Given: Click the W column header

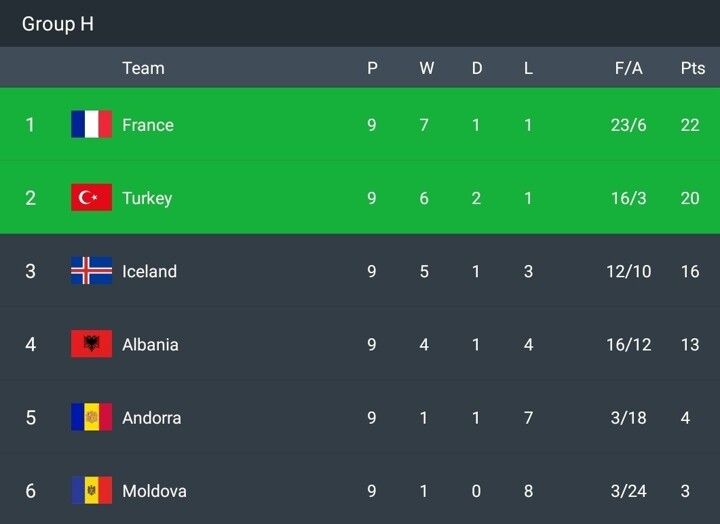Looking at the screenshot, I should [x=426, y=68].
